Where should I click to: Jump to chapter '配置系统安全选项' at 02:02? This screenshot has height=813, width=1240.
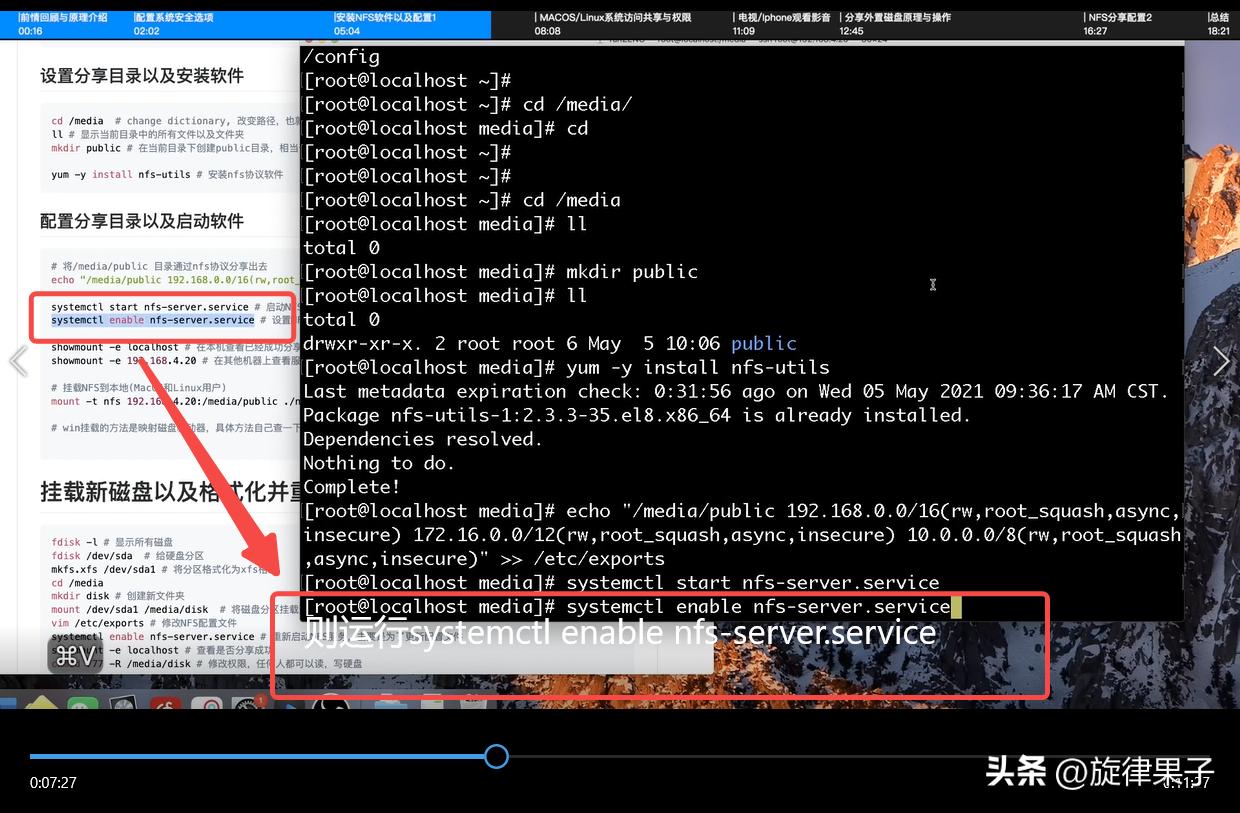pos(173,24)
